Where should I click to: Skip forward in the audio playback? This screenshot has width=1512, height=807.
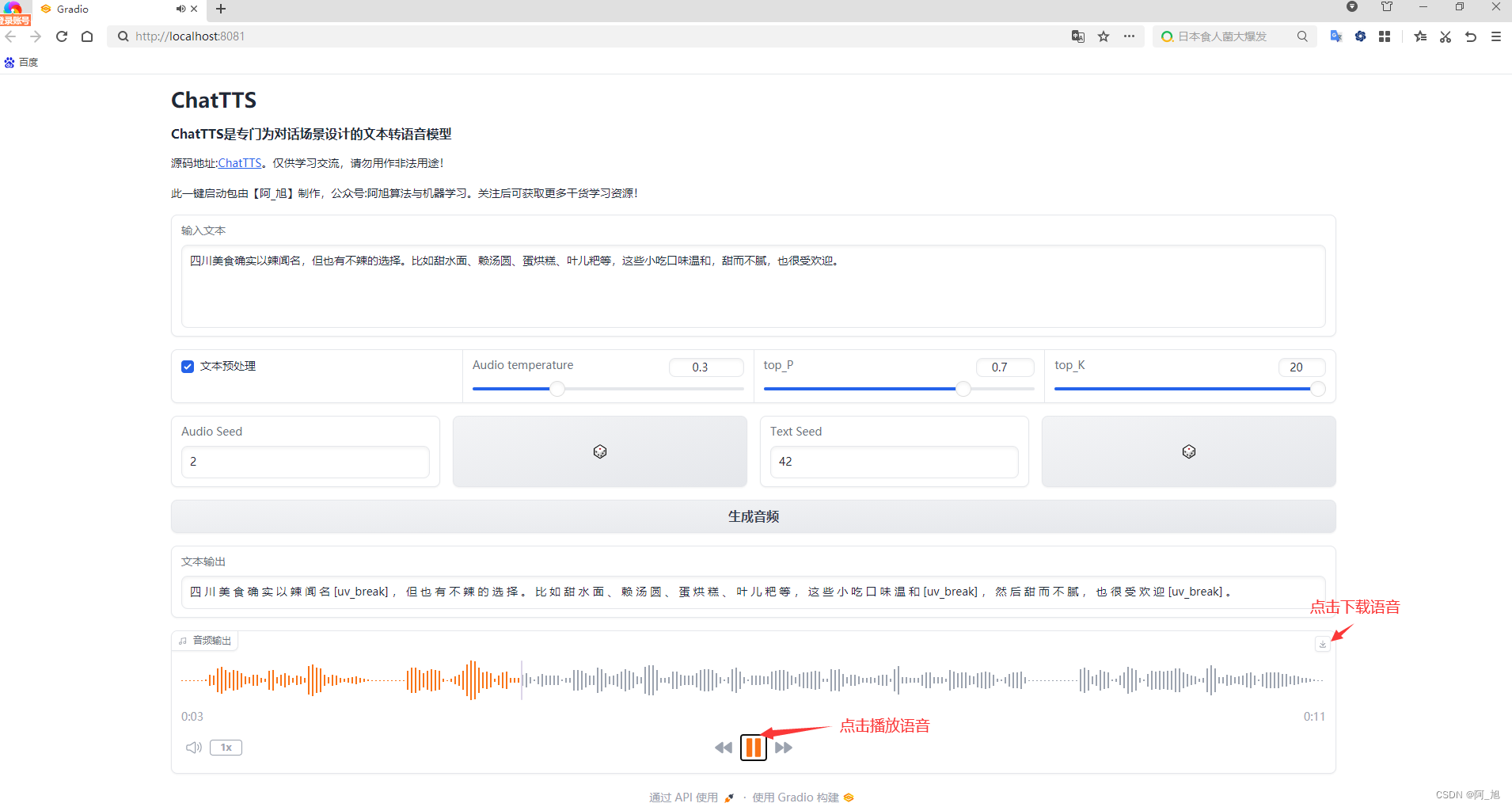(784, 747)
